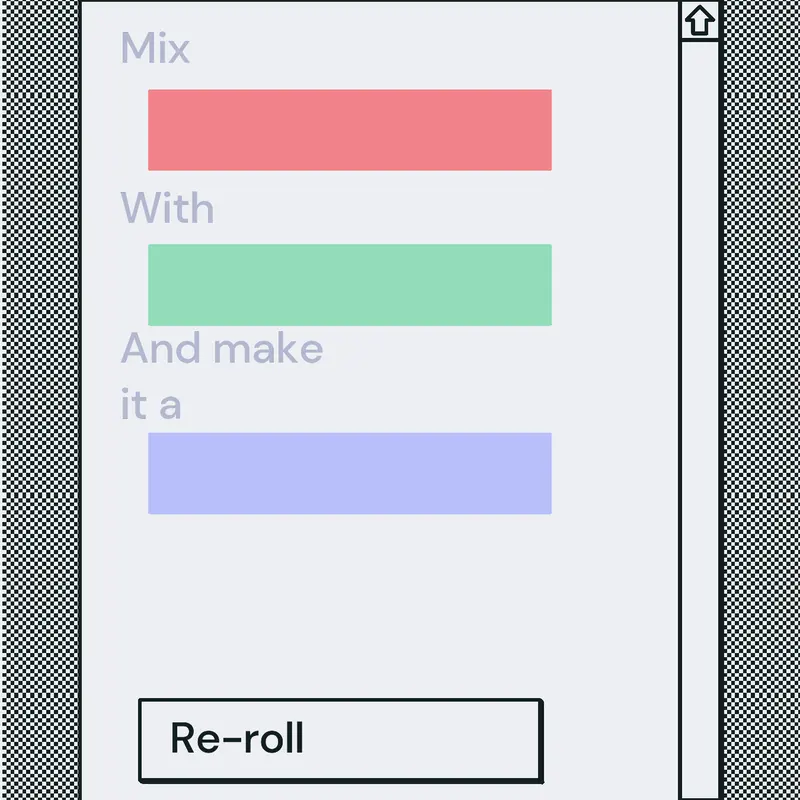Click the blank area right of green block

614,285
